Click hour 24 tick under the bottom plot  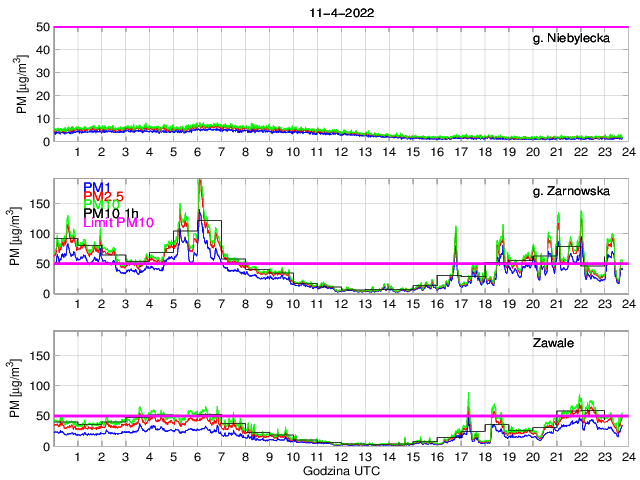click(x=626, y=455)
